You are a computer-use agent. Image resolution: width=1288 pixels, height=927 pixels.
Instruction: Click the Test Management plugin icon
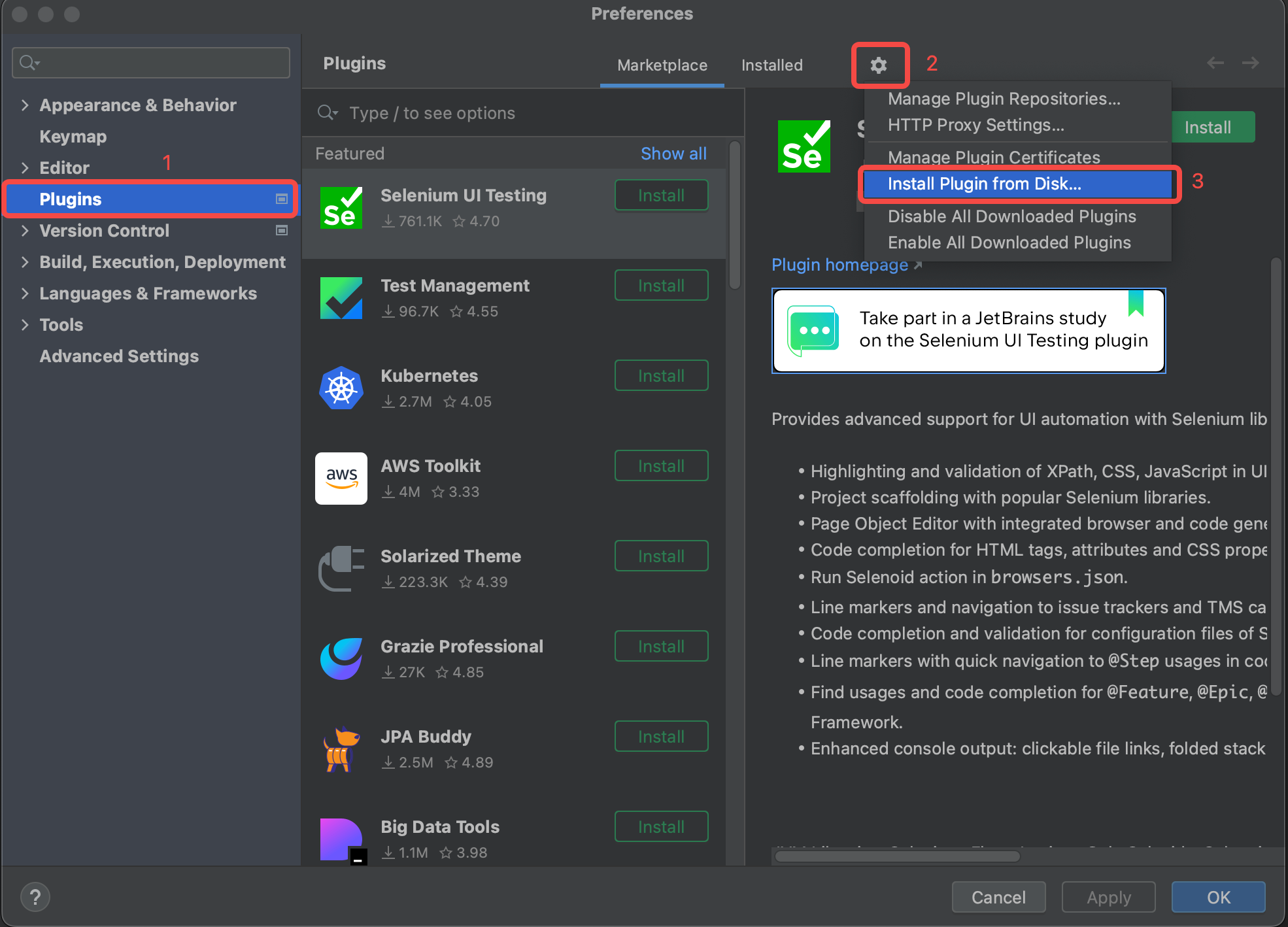(x=341, y=298)
